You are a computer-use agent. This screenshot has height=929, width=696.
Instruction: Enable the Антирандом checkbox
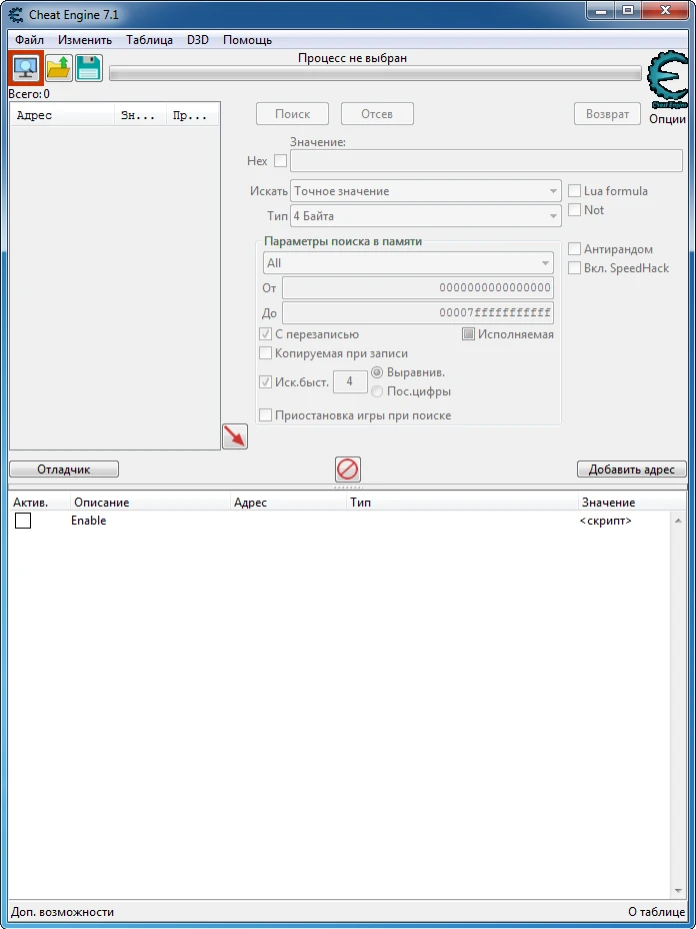pos(574,249)
